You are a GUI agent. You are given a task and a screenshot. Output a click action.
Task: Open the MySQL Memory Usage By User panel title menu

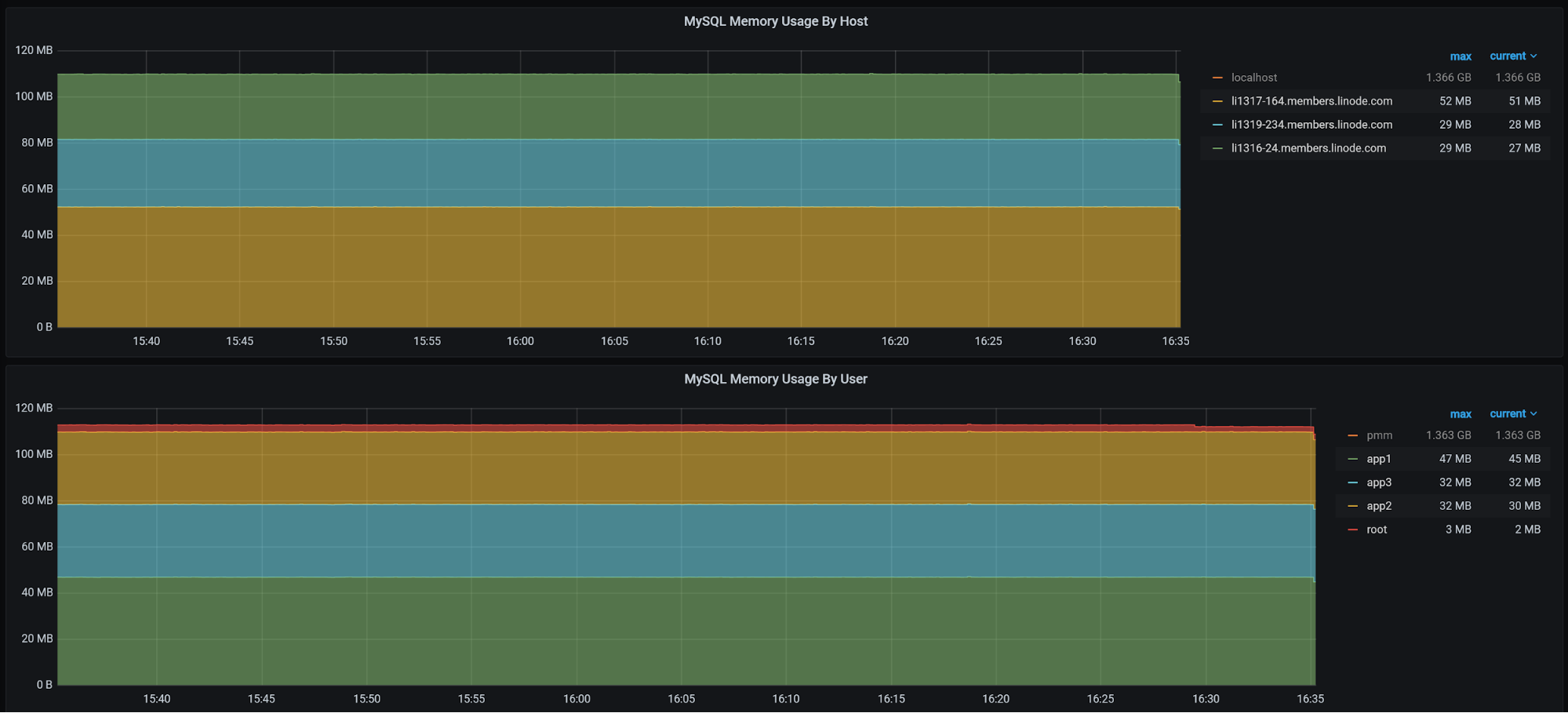[x=775, y=379]
